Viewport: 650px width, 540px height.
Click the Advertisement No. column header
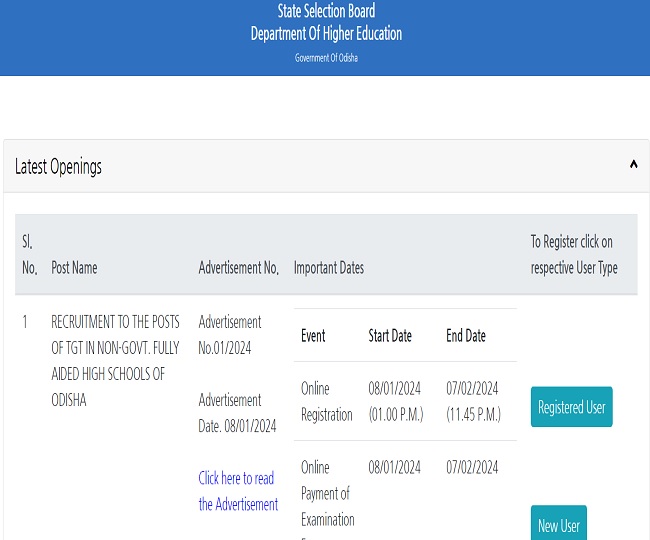[238, 268]
